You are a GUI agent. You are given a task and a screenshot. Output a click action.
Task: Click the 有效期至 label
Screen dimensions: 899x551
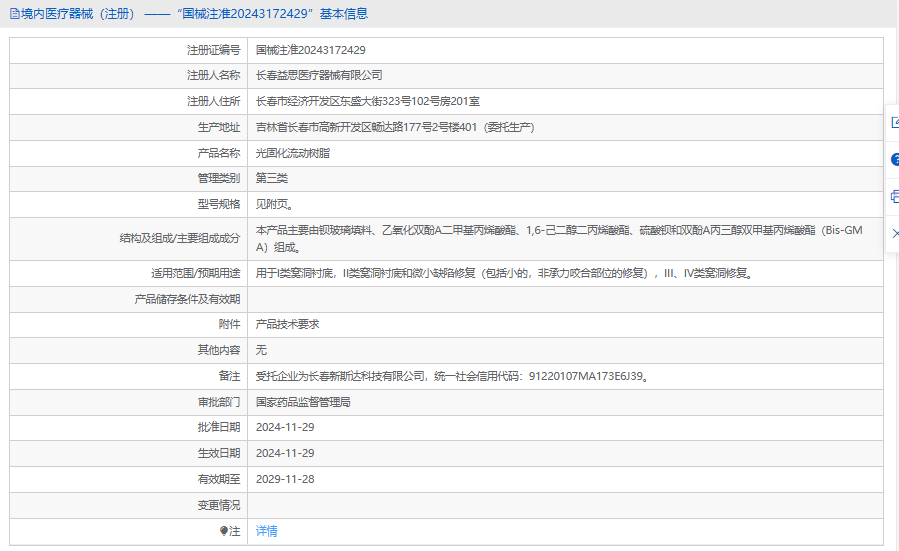click(x=219, y=479)
